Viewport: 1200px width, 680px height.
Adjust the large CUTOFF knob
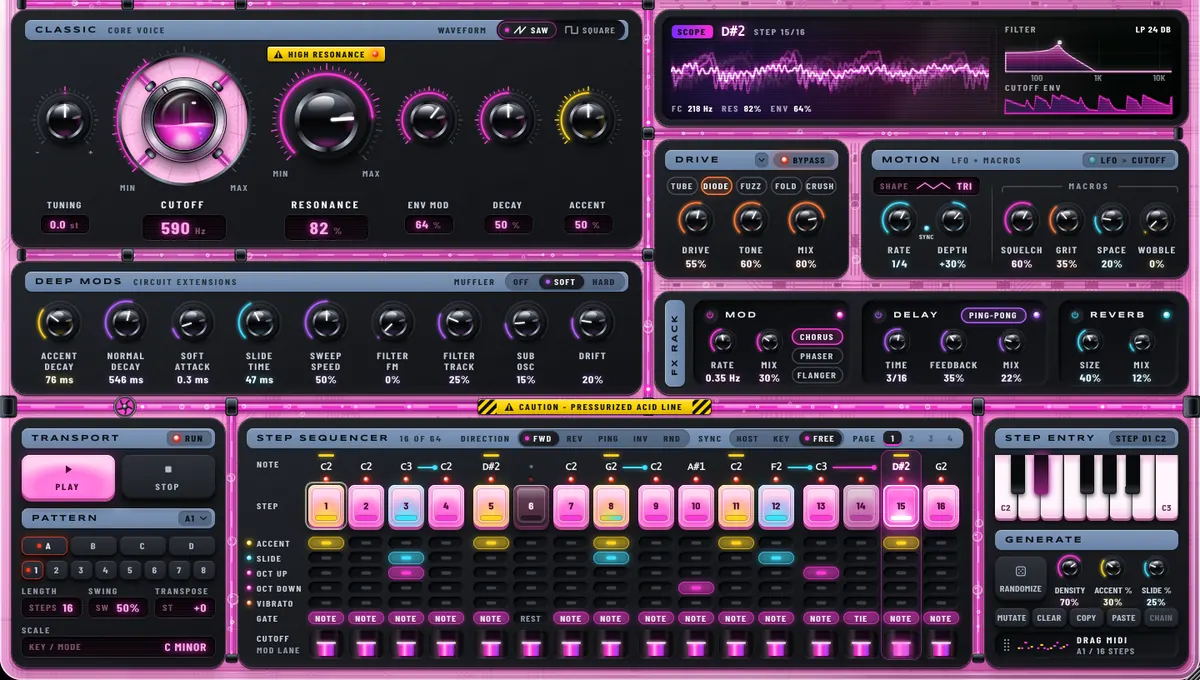pos(182,119)
